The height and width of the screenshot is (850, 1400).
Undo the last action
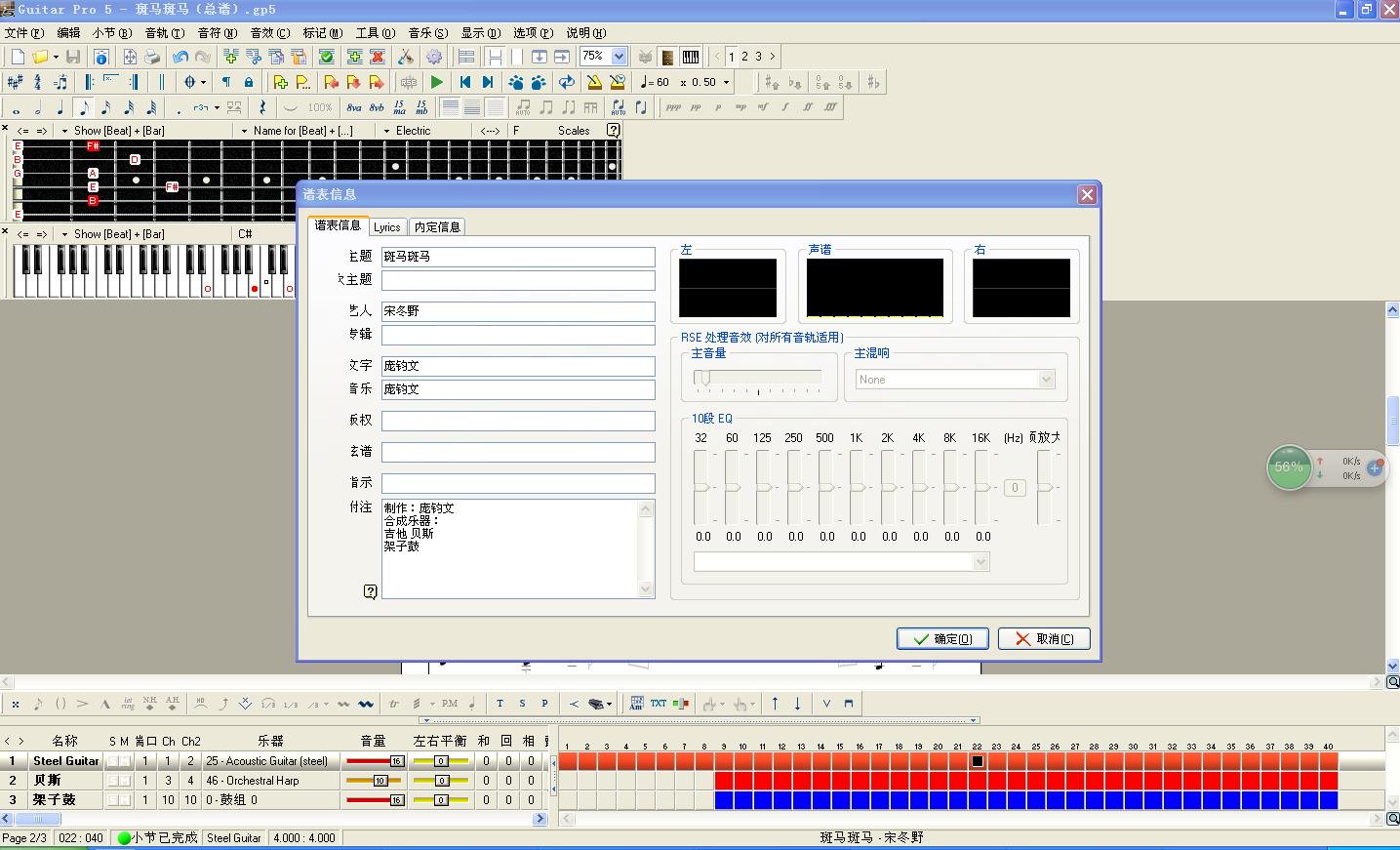[x=180, y=57]
